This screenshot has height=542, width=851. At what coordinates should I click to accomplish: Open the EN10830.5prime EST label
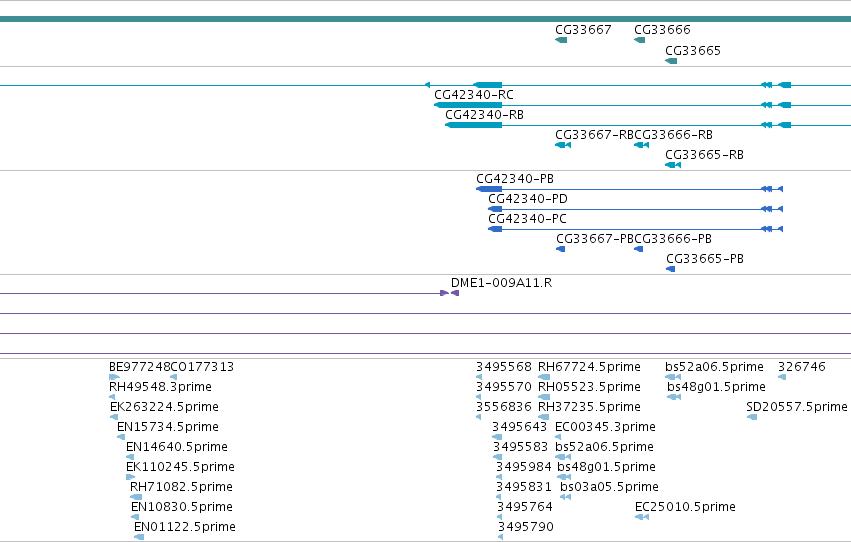(x=182, y=508)
